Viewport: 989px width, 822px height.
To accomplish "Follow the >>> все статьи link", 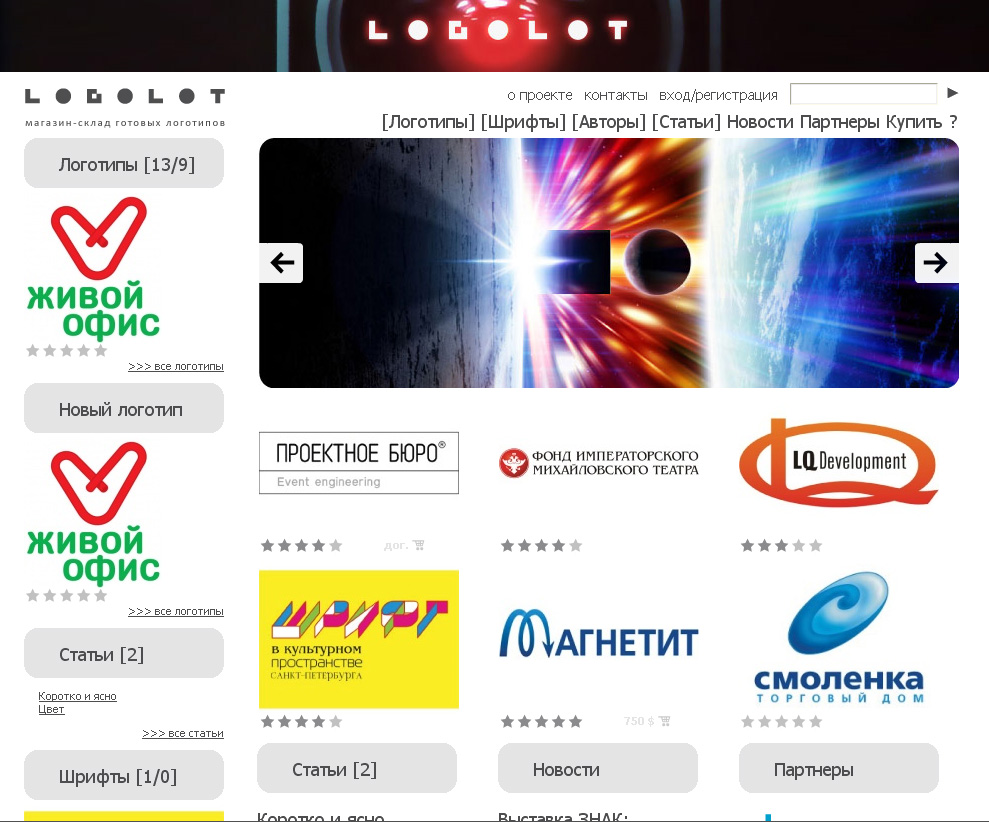I will (183, 733).
